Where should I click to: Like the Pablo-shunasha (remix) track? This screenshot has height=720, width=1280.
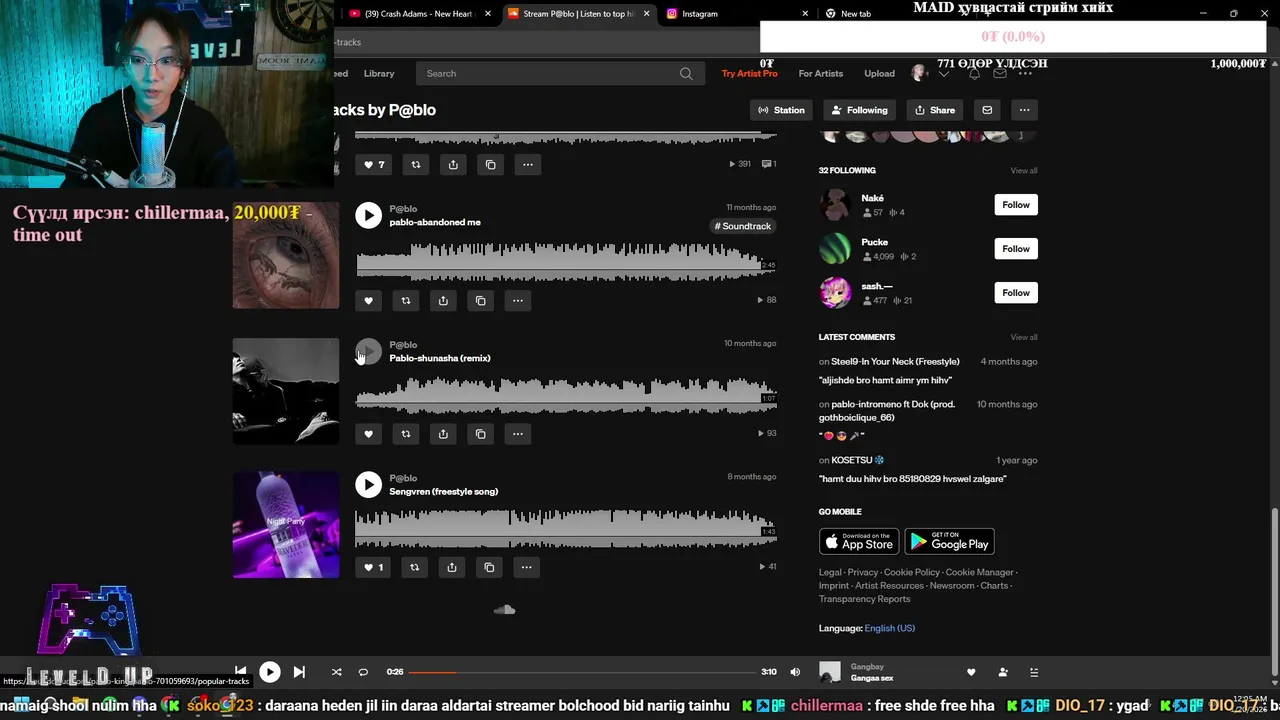tap(368, 434)
